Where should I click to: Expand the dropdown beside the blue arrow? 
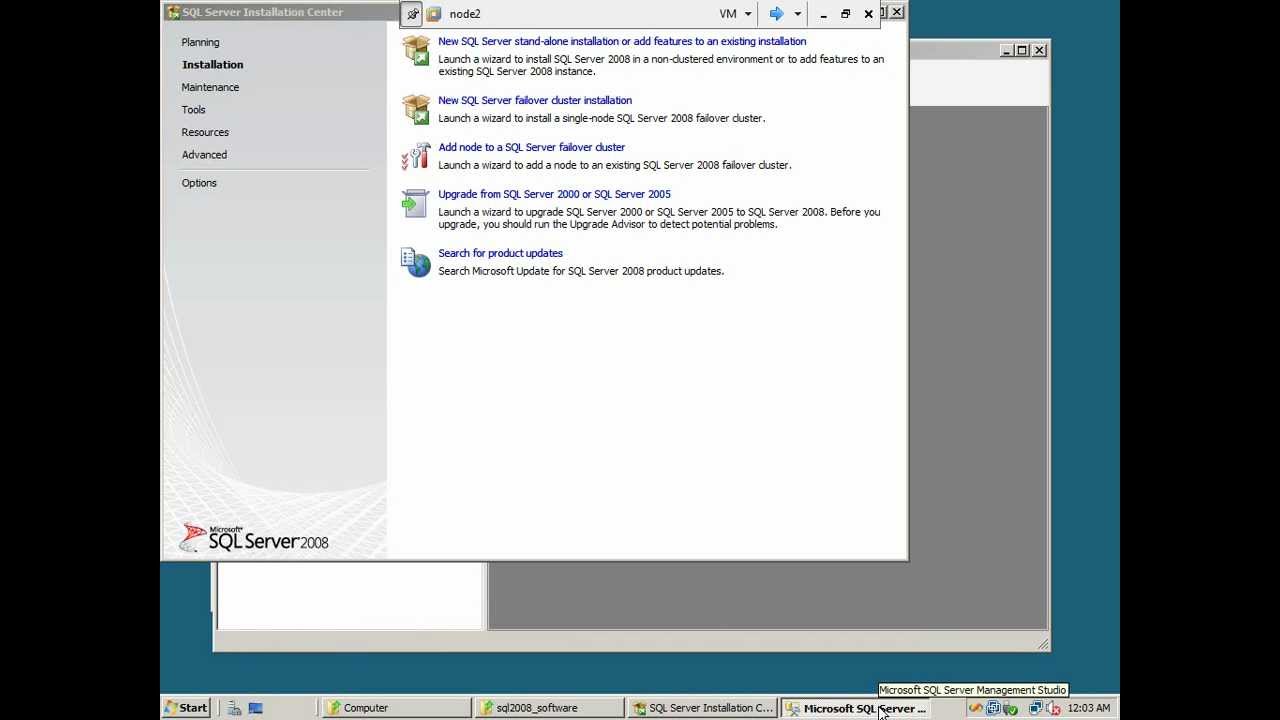point(797,14)
